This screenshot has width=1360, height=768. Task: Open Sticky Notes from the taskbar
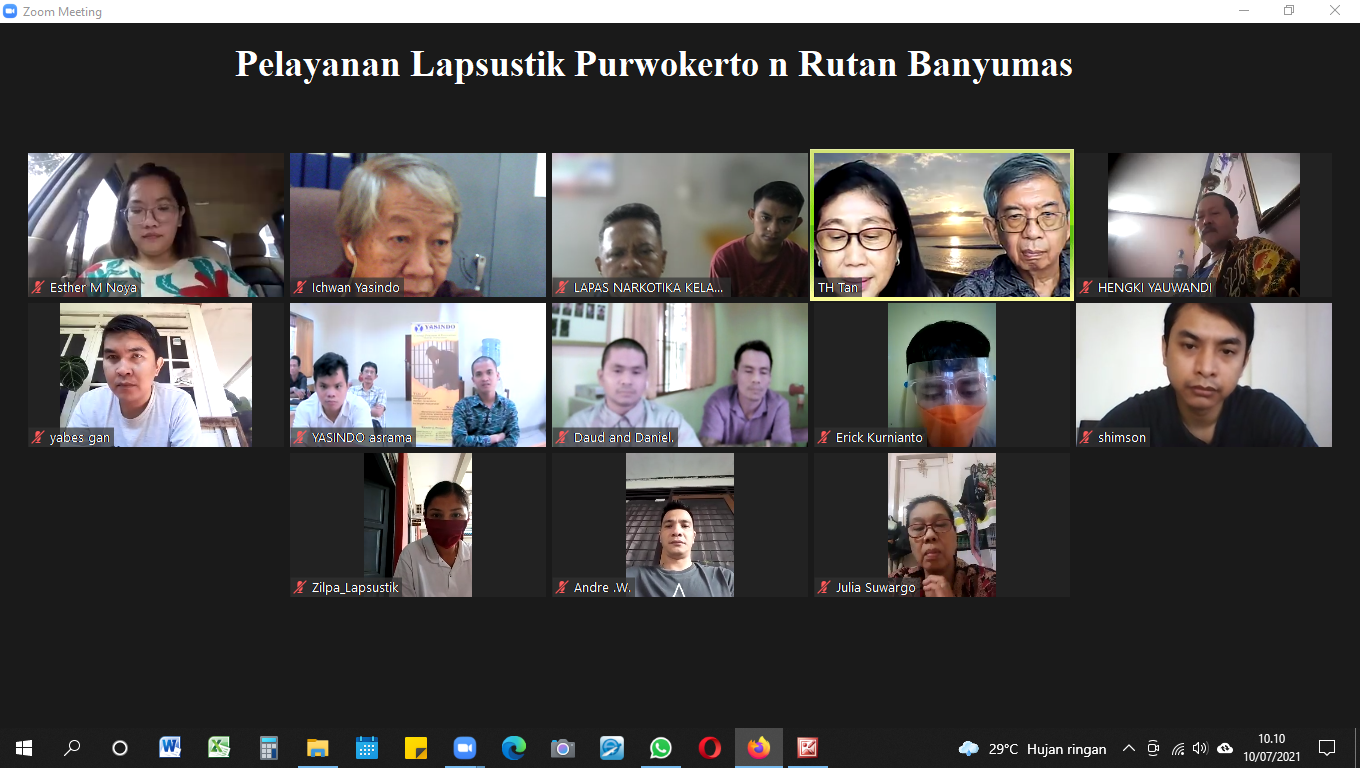tap(415, 748)
